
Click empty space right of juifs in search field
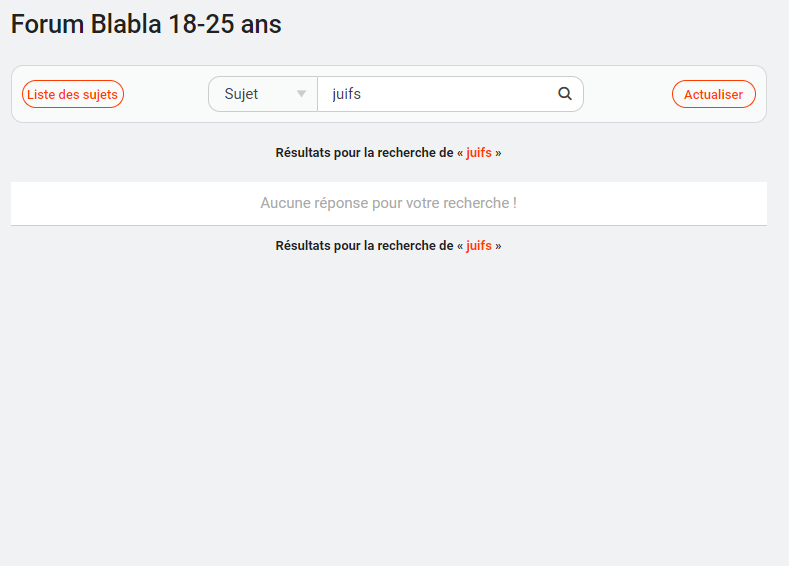click(x=460, y=94)
